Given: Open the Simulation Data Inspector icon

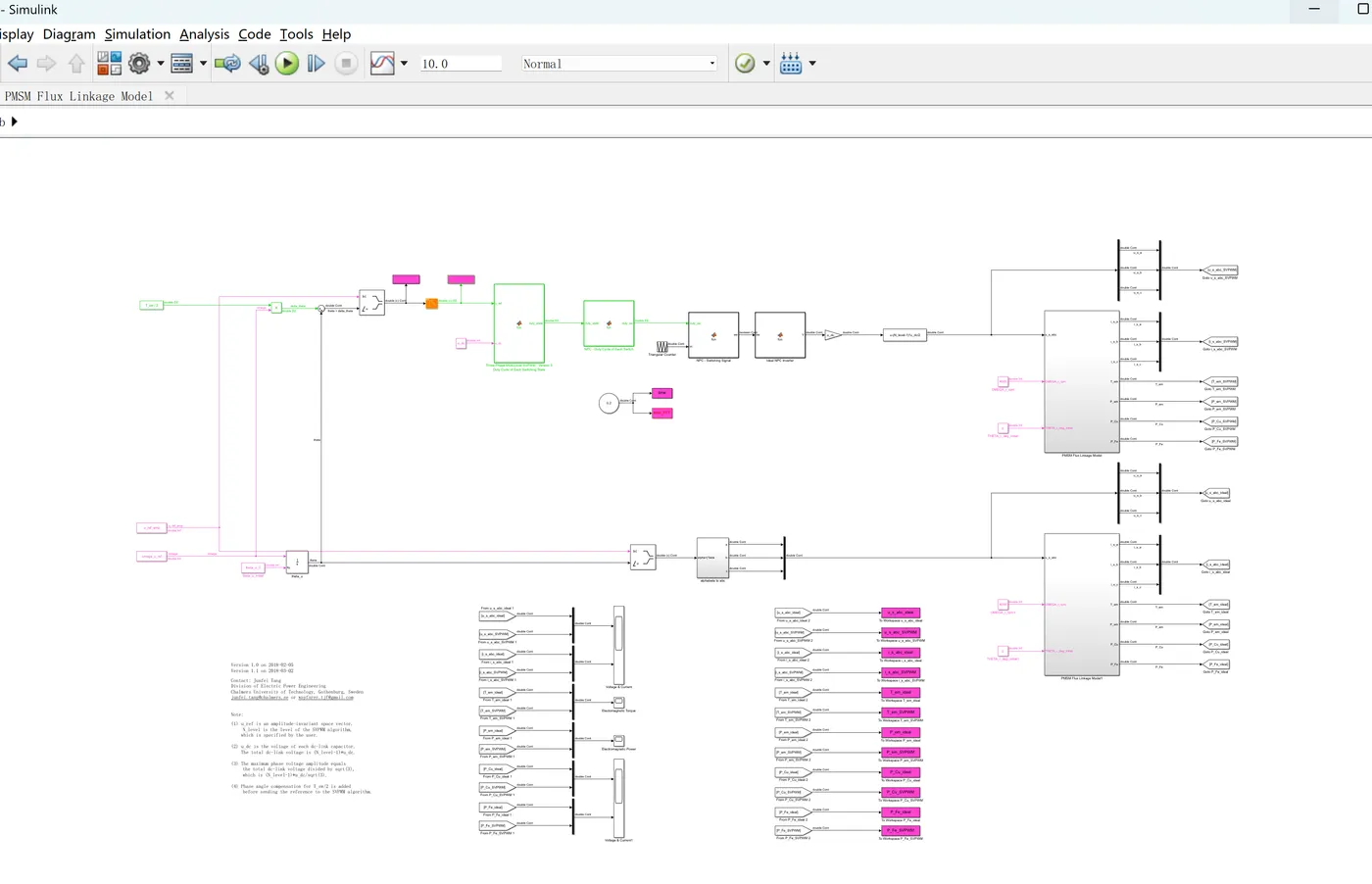Looking at the screenshot, I should 382,64.
